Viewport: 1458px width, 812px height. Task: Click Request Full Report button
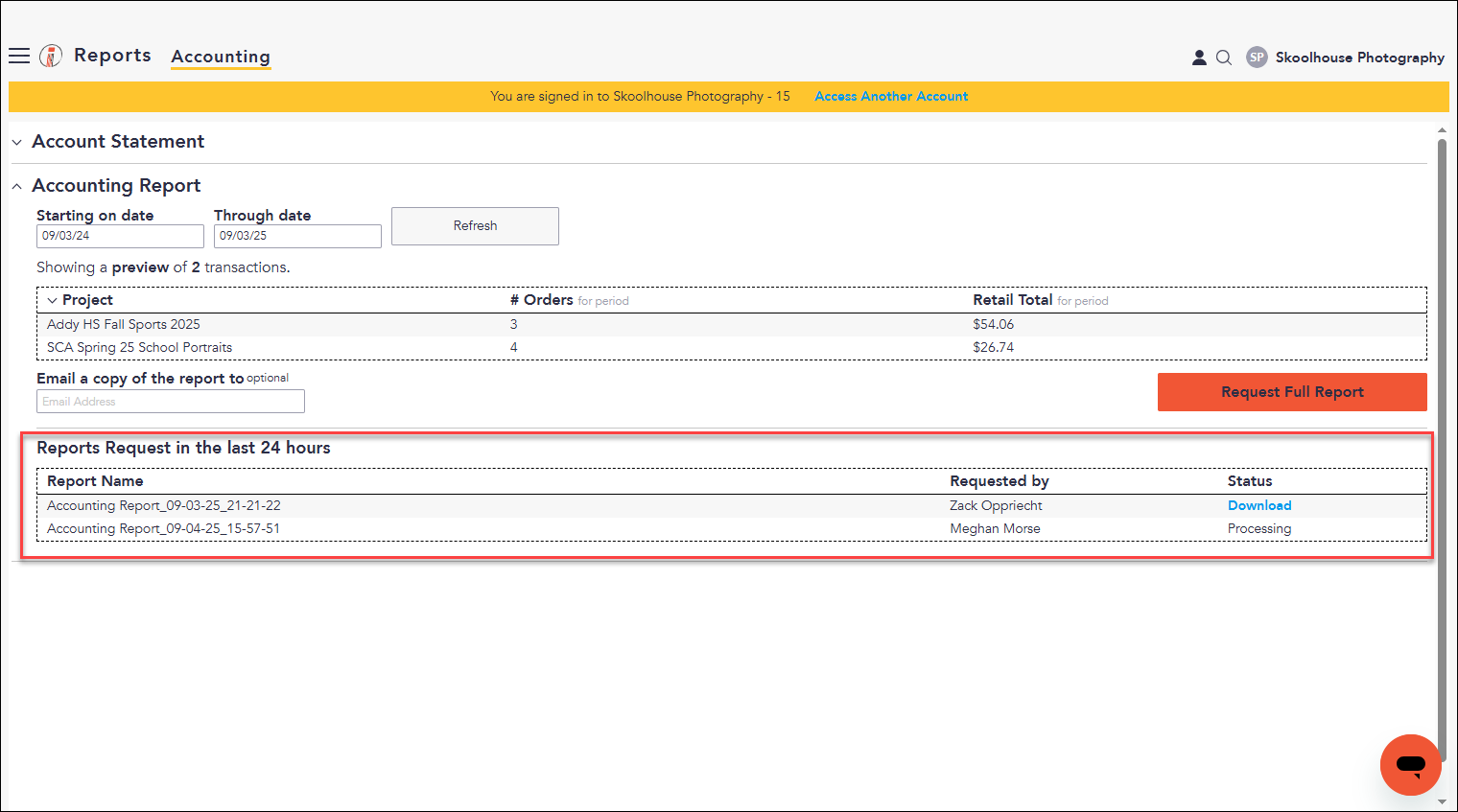click(1292, 392)
